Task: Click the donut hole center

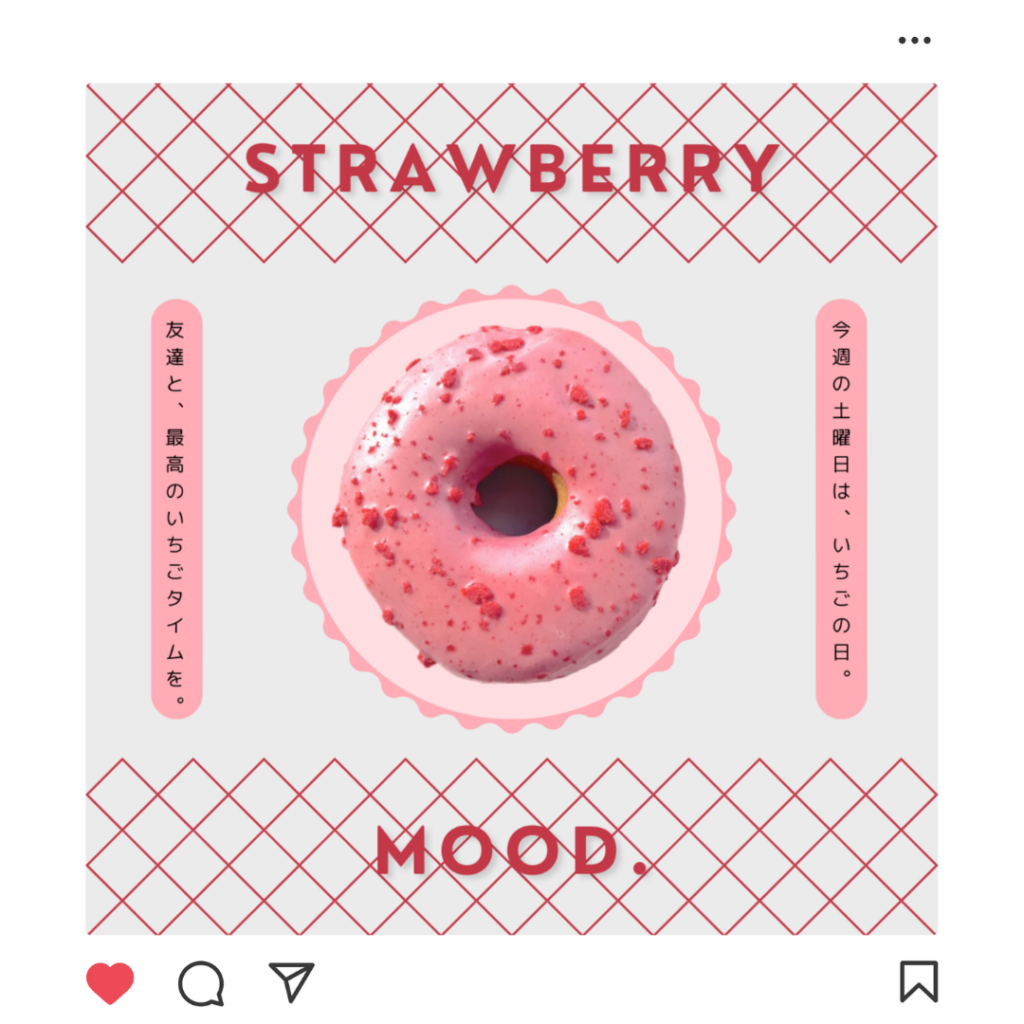Action: pyautogui.click(x=515, y=498)
